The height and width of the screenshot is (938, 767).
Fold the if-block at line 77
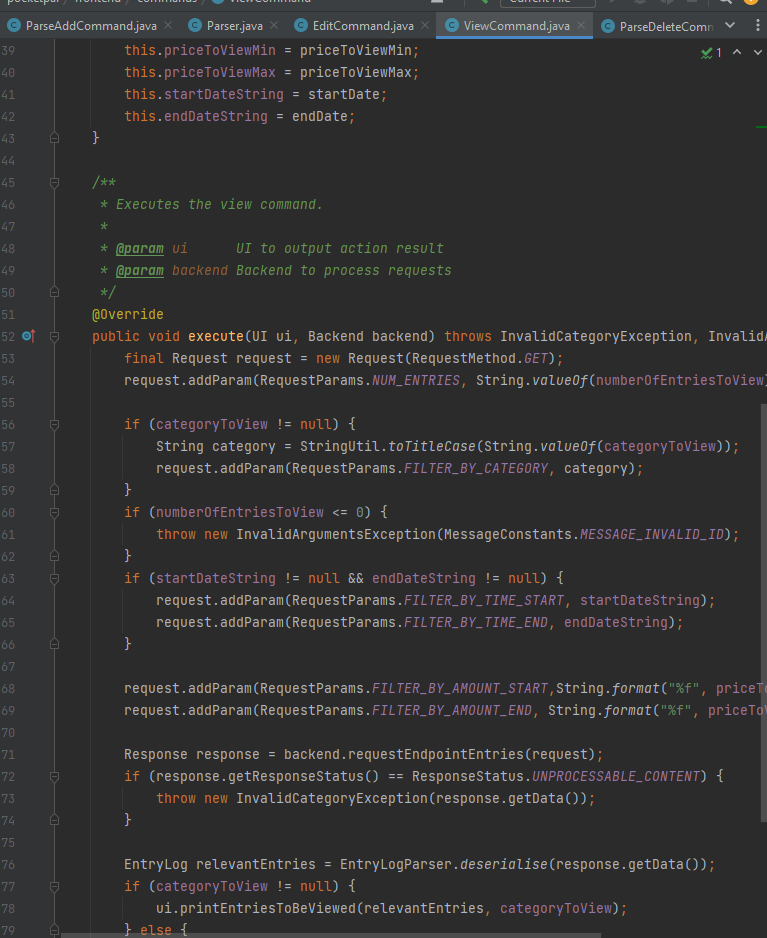(x=54, y=886)
